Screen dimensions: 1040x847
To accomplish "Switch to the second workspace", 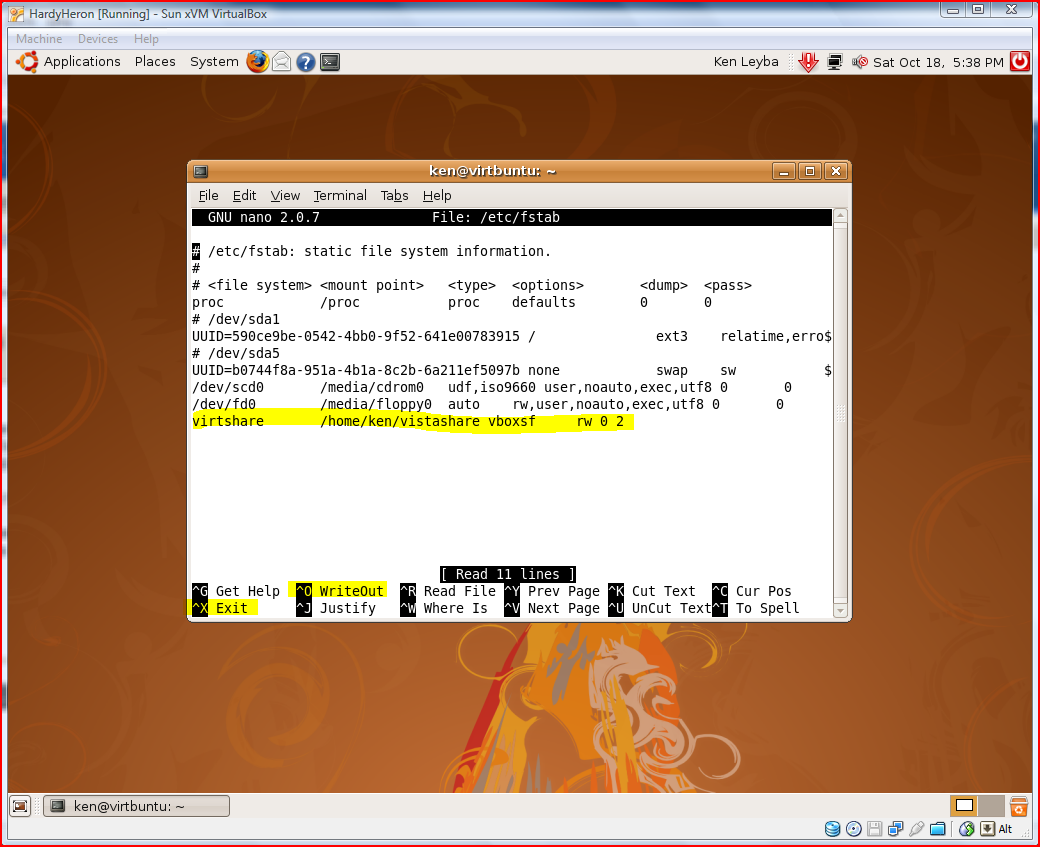I will tap(992, 806).
